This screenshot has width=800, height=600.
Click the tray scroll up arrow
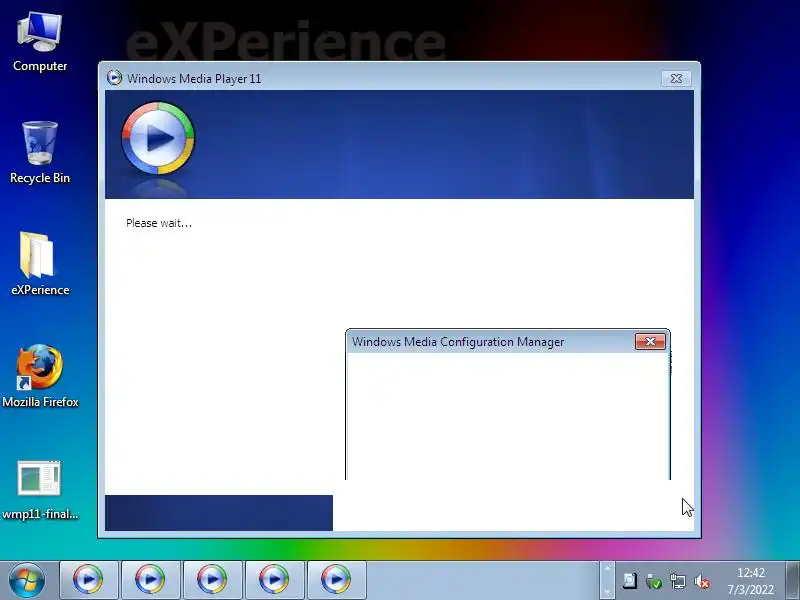point(607,569)
